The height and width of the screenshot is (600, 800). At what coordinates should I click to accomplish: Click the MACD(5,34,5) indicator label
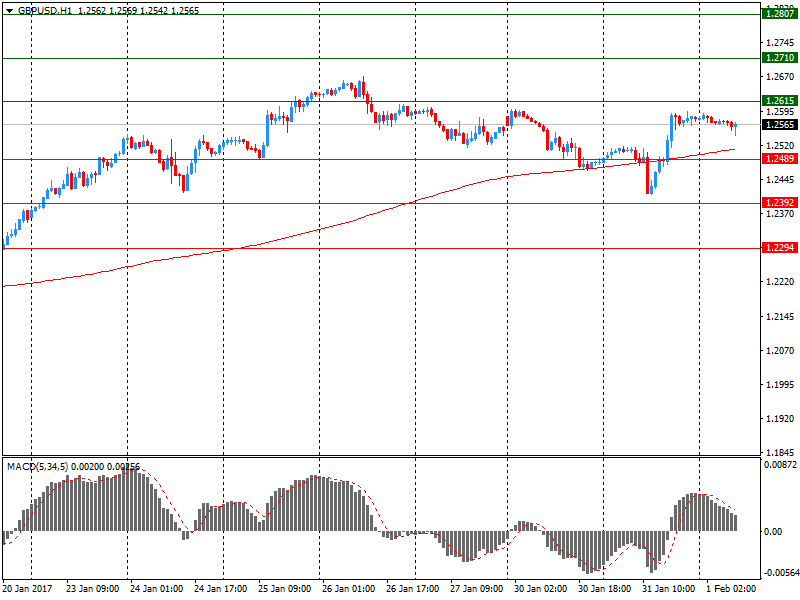coord(37,467)
